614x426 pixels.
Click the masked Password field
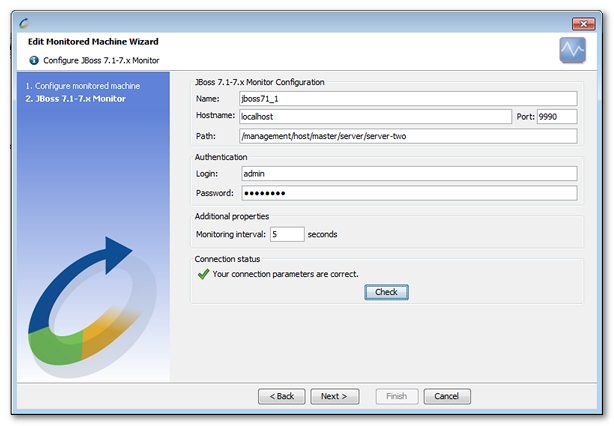pyautogui.click(x=409, y=193)
